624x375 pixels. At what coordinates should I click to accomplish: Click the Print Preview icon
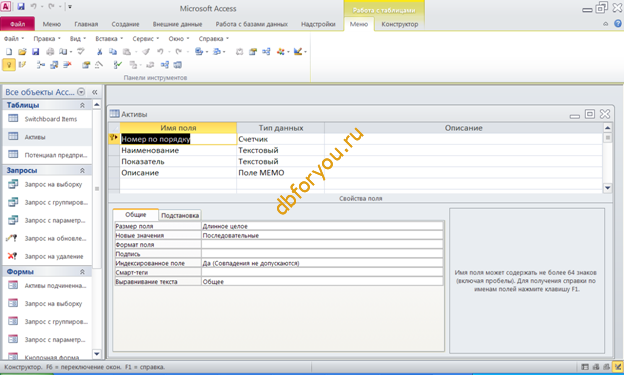[x=63, y=52]
